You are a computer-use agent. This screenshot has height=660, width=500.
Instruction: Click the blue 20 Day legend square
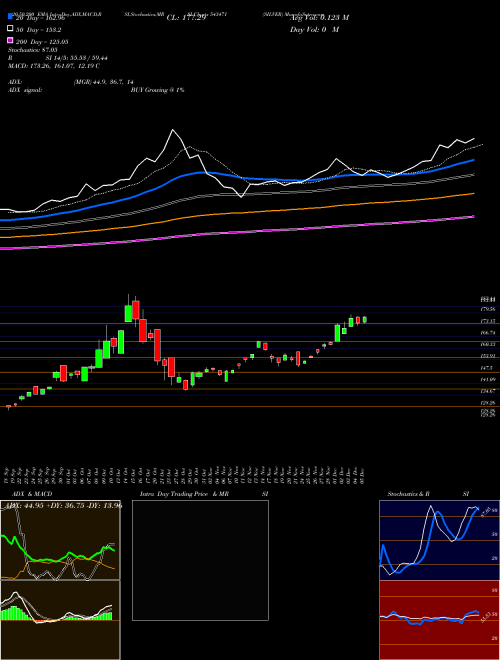[10, 18]
